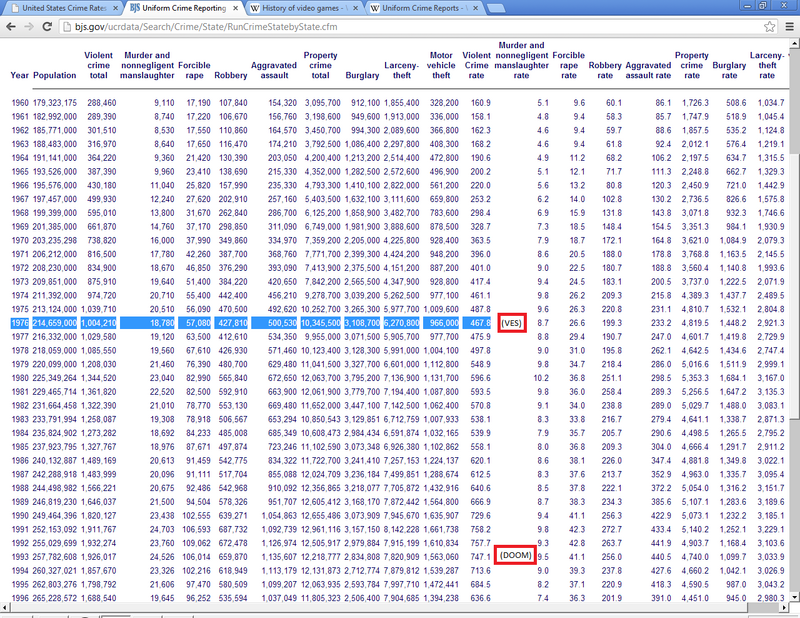
Task: Close the History of video games tab
Action: pos(355,8)
